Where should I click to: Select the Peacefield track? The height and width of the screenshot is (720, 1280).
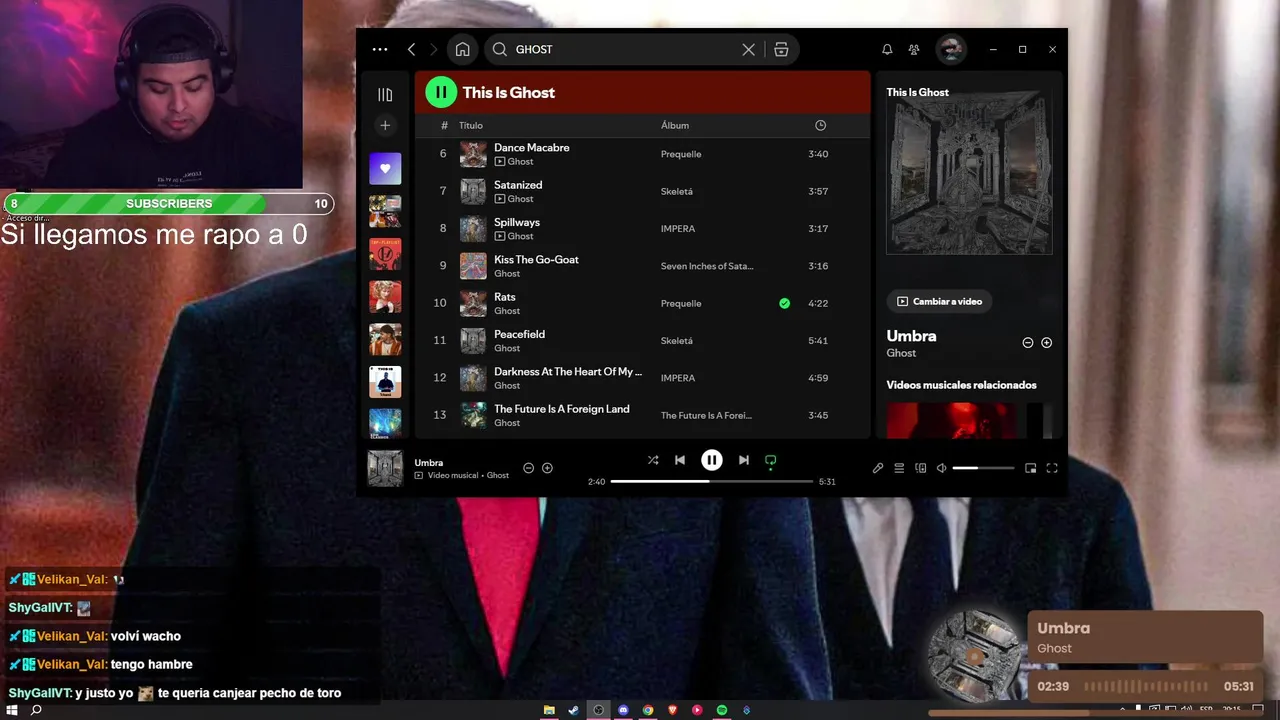(519, 334)
